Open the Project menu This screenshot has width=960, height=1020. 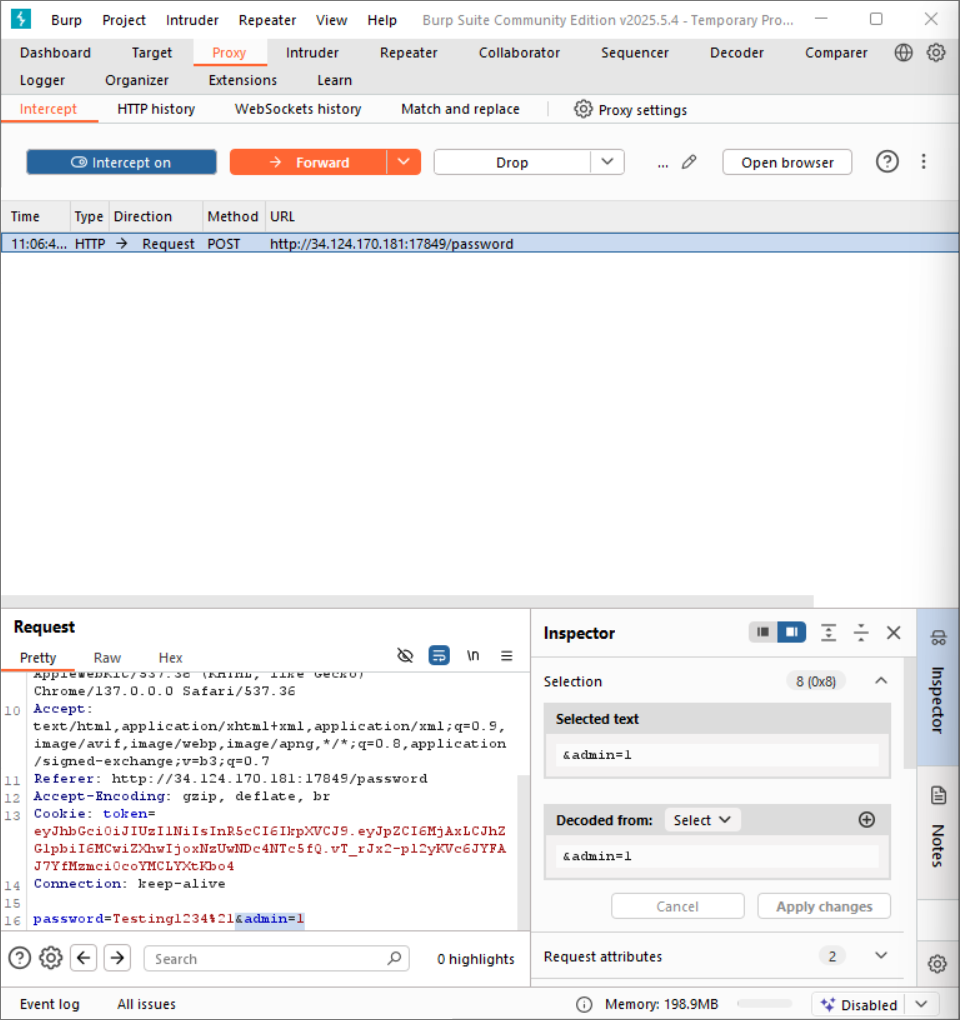pos(124,20)
